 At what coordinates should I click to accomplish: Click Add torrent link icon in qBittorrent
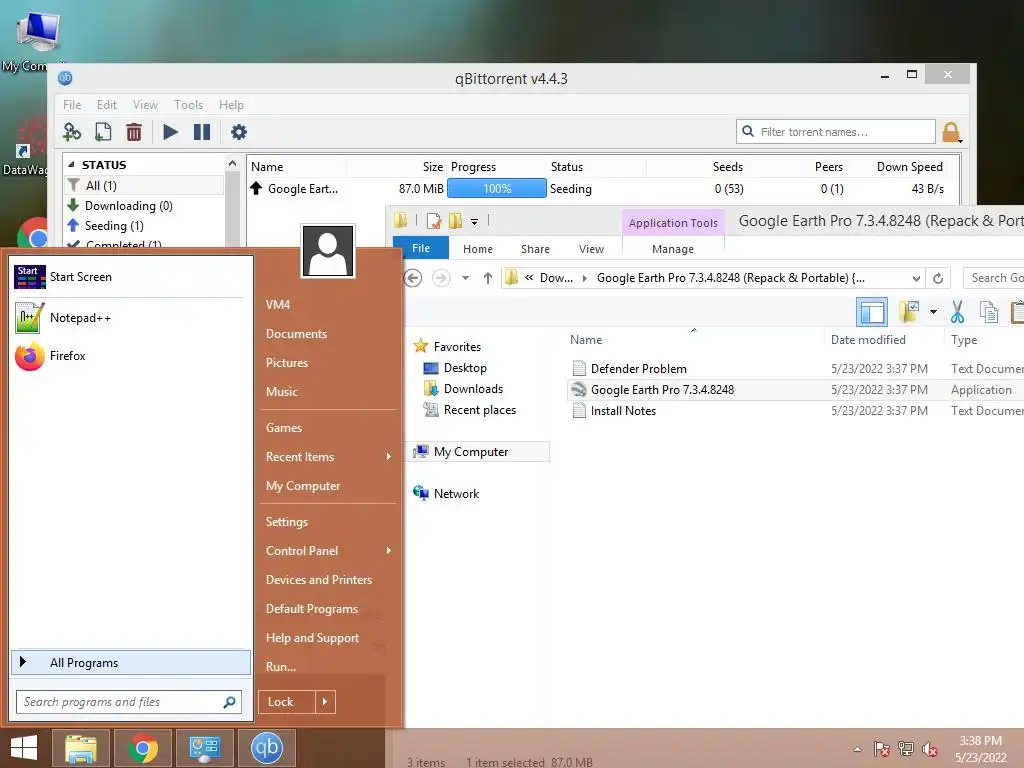click(72, 132)
